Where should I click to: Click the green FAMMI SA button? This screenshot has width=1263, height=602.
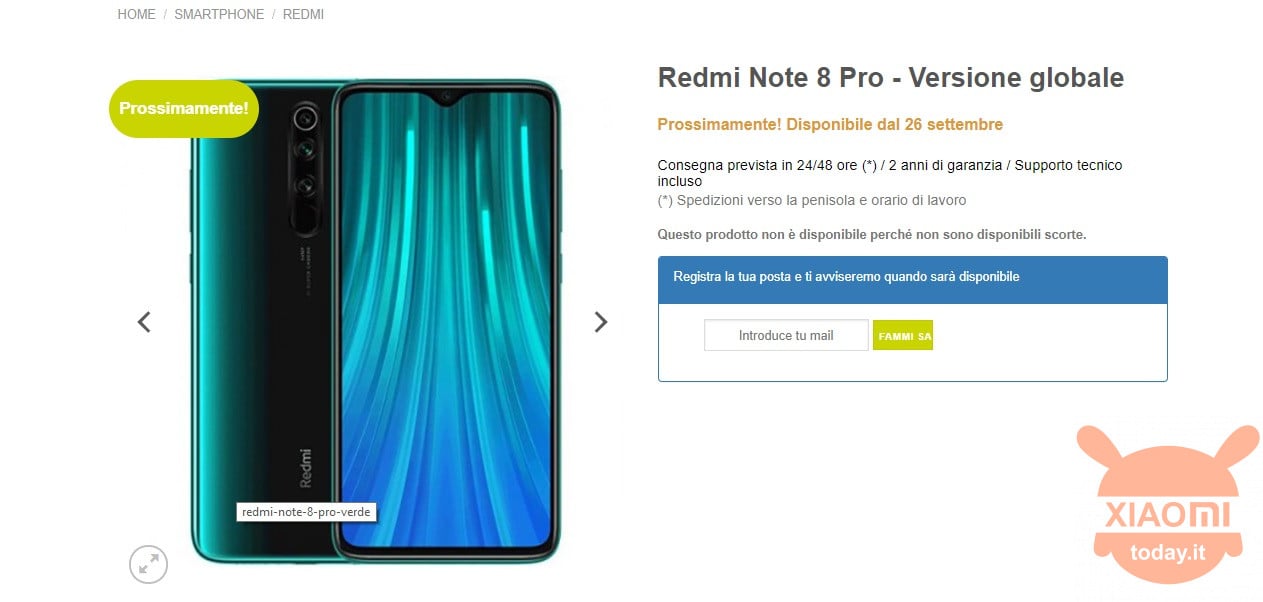[903, 336]
